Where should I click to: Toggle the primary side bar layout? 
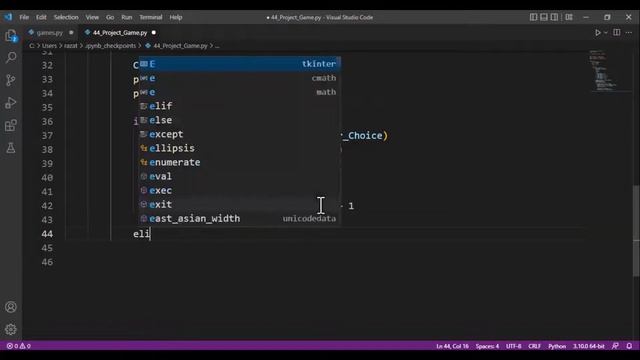[x=533, y=17]
